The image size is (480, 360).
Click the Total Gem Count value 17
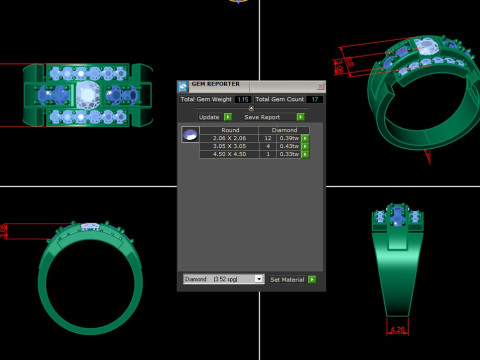point(314,99)
